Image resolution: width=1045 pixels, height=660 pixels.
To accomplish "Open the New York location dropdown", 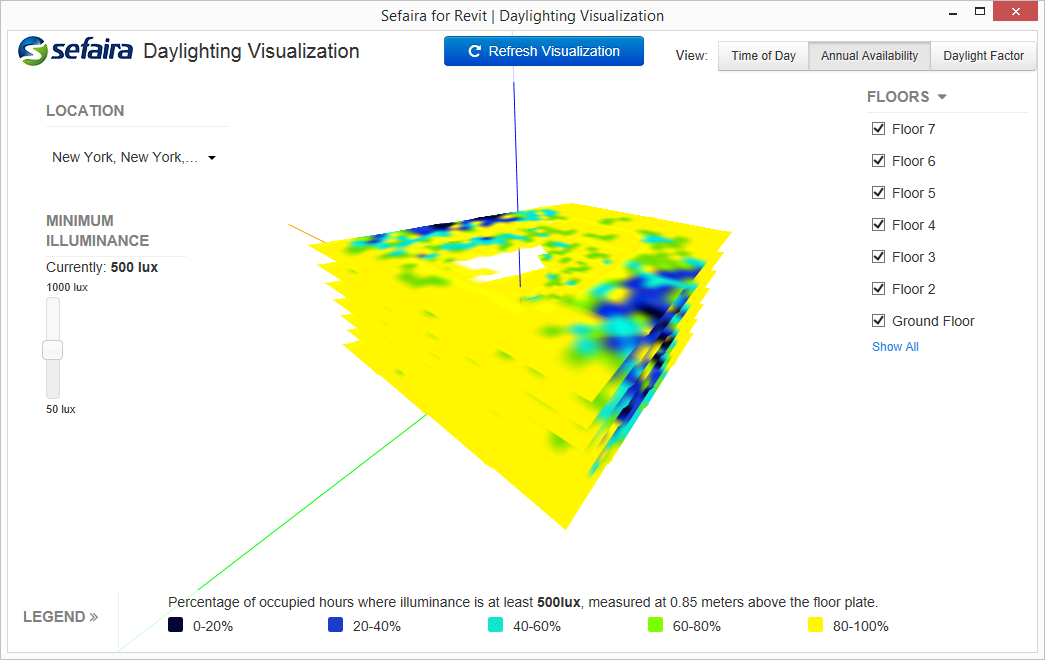I will pyautogui.click(x=134, y=158).
